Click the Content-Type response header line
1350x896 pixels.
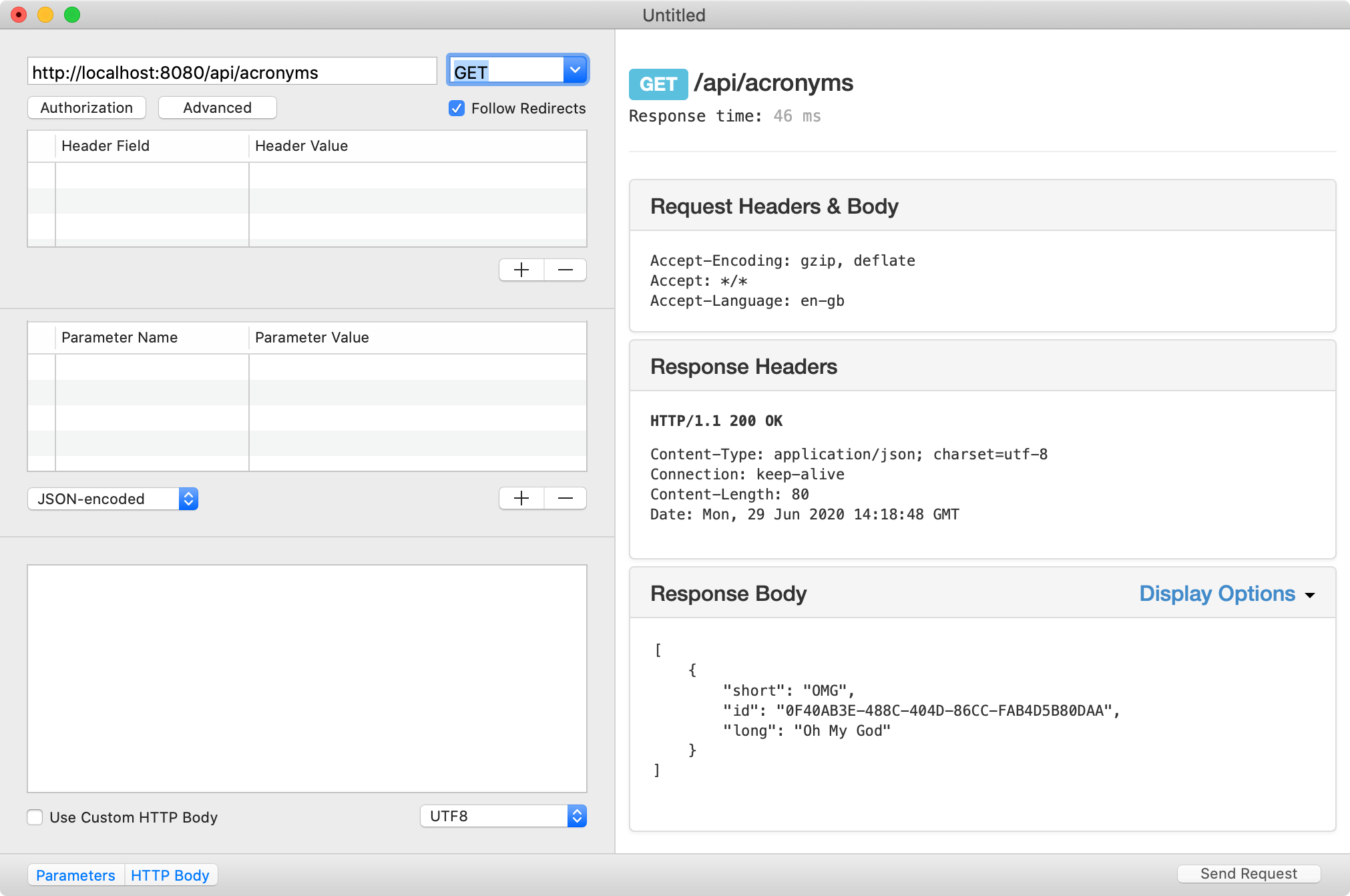(849, 454)
